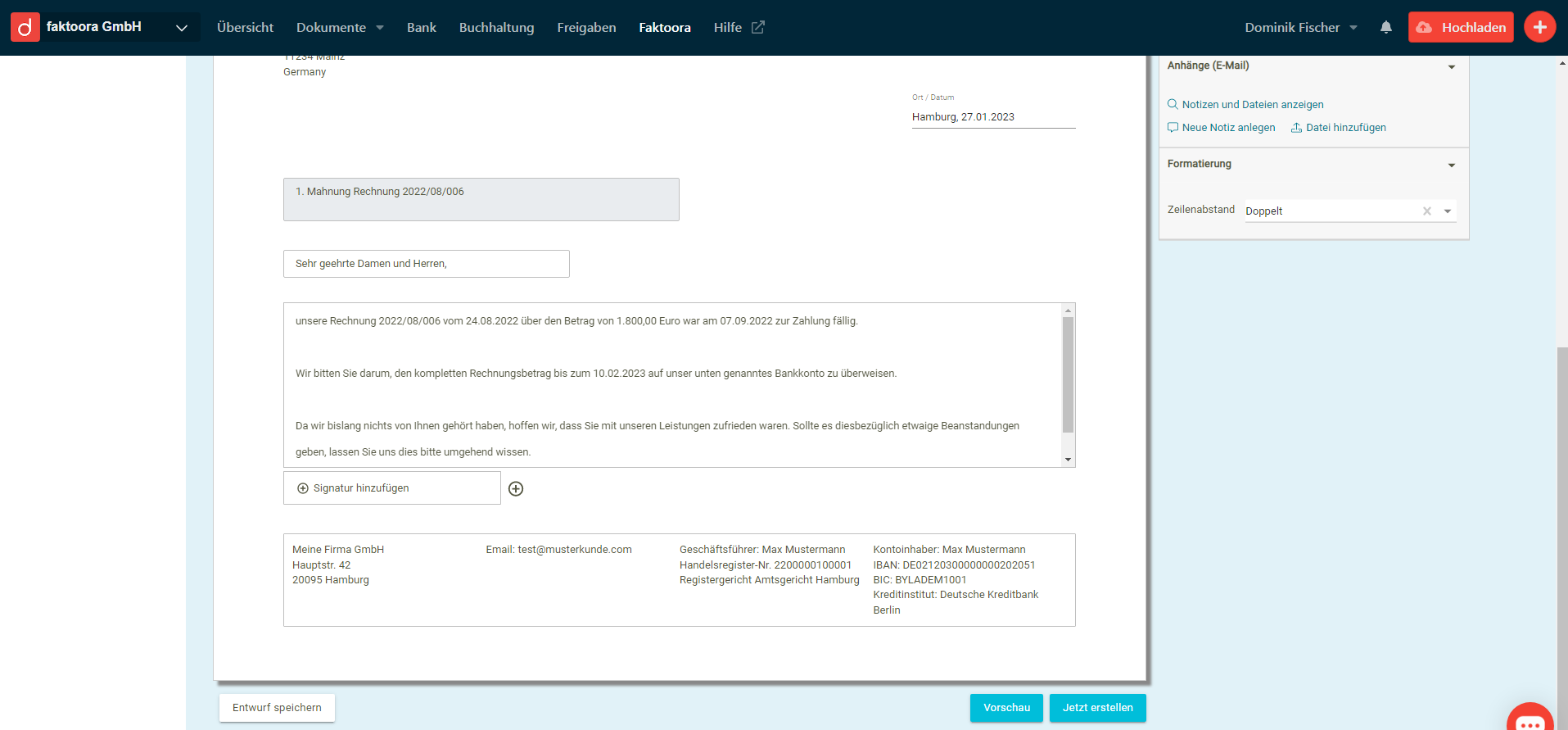Collapse the Anhänge (E-Mail) section
Screen dimensions: 1568x730
1451,67
